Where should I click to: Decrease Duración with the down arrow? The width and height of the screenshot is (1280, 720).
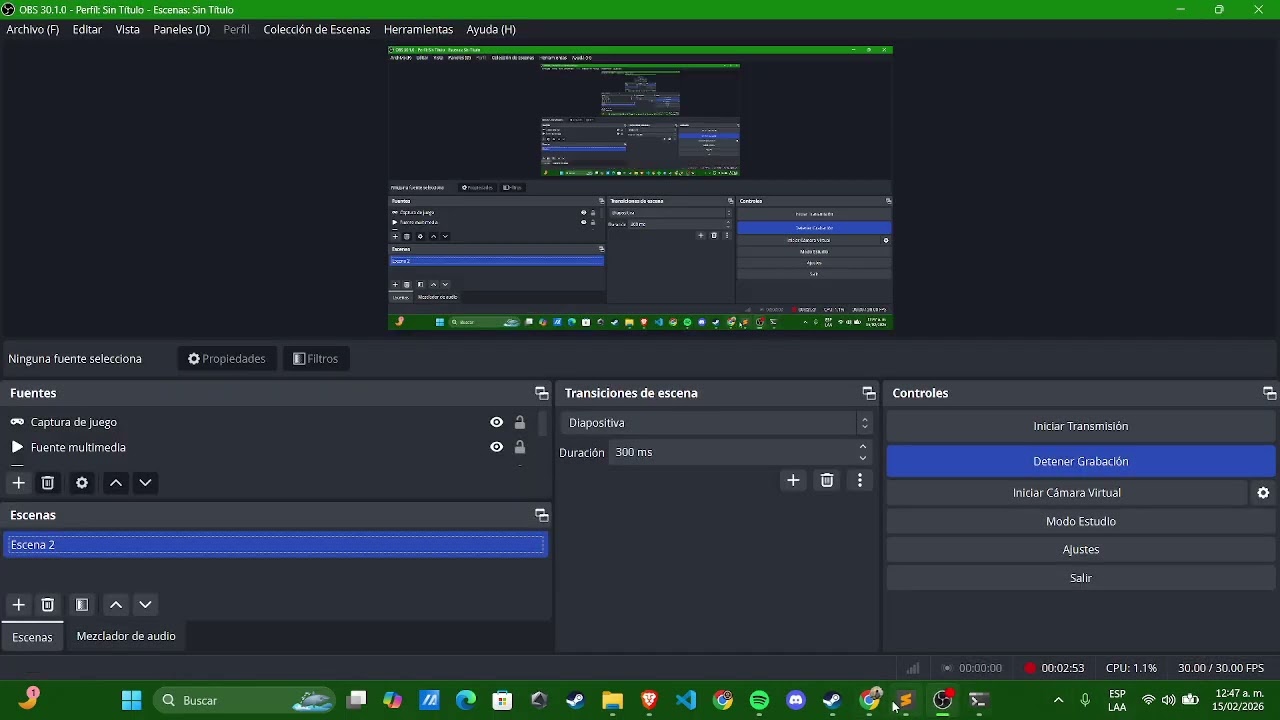click(863, 458)
